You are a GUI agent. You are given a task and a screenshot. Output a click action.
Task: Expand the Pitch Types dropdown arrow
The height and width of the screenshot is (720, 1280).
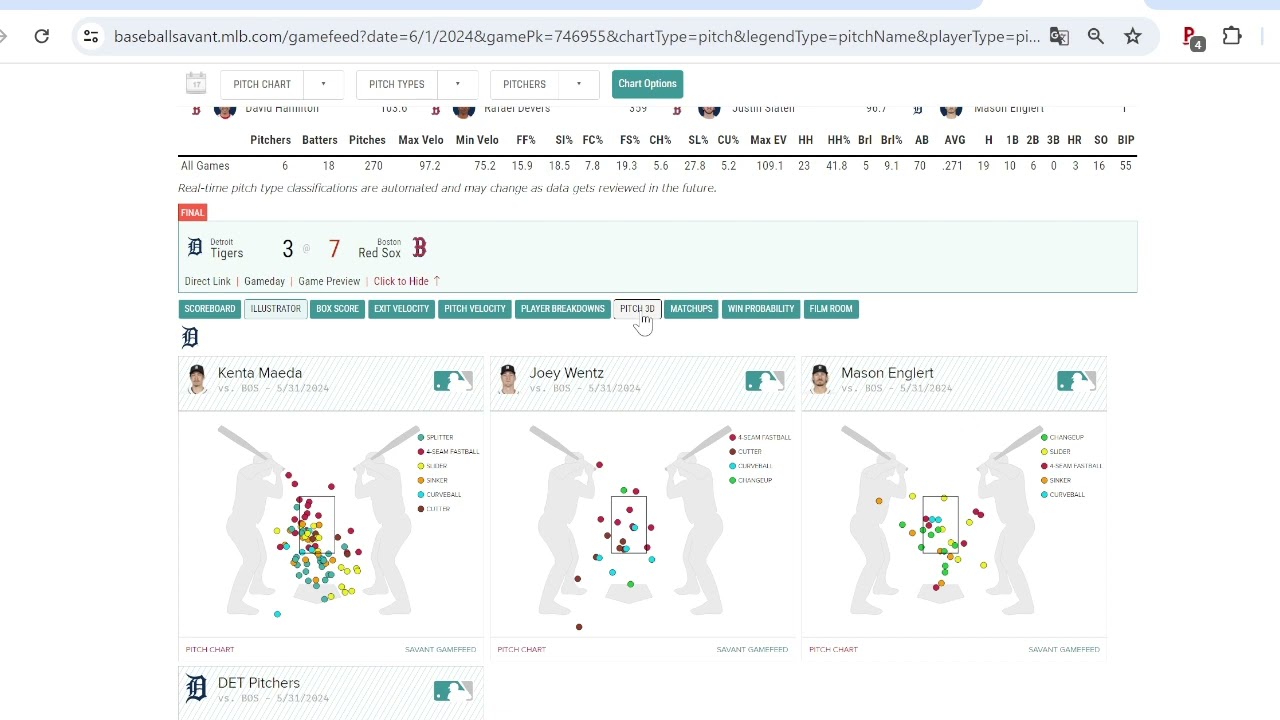(458, 84)
